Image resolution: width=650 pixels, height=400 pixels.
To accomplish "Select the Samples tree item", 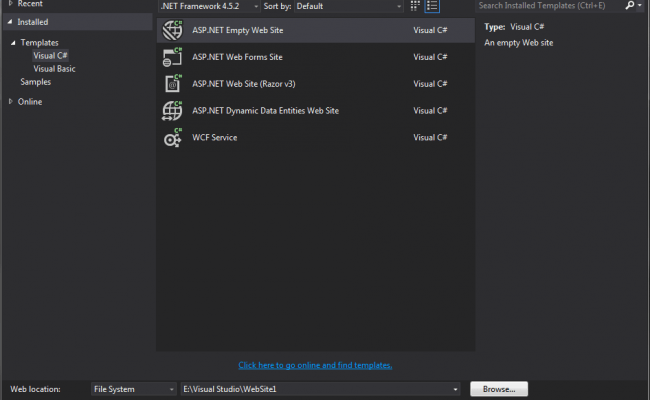I will click(36, 82).
